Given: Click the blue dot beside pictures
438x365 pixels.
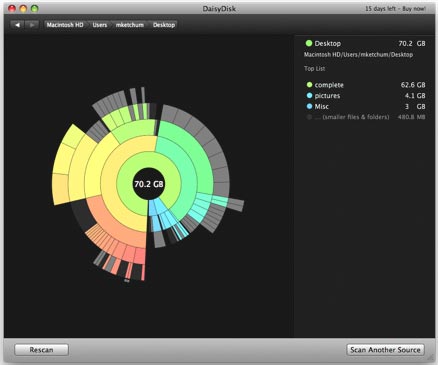Looking at the screenshot, I should coord(309,96).
